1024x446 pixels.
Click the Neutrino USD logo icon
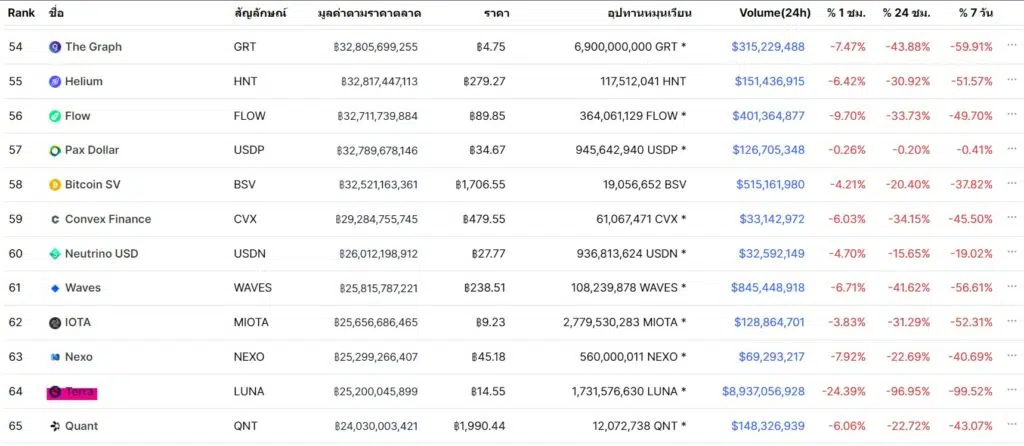[x=55, y=254]
